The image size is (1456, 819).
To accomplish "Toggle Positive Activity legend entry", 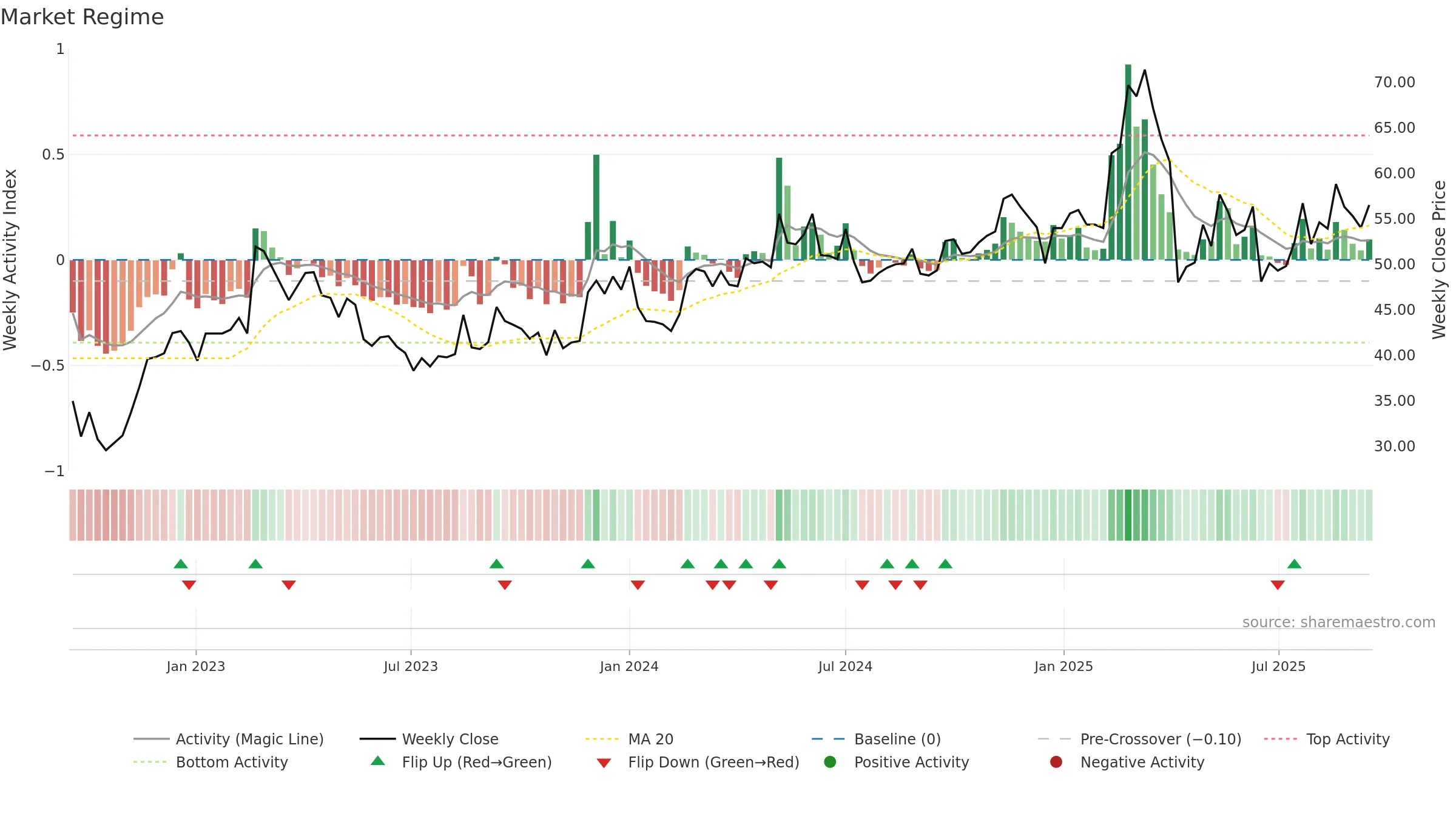I will [x=897, y=762].
